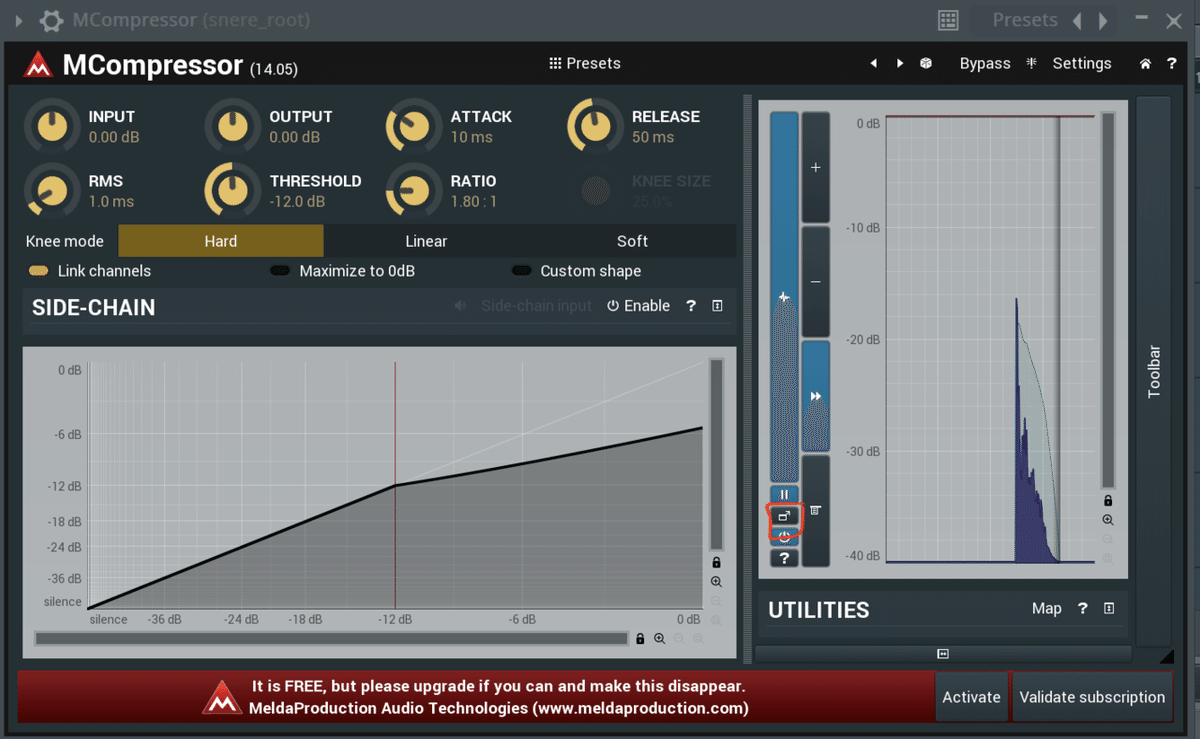1200x739 pixels.
Task: Click the home icon in the header
Action: click(x=1144, y=63)
